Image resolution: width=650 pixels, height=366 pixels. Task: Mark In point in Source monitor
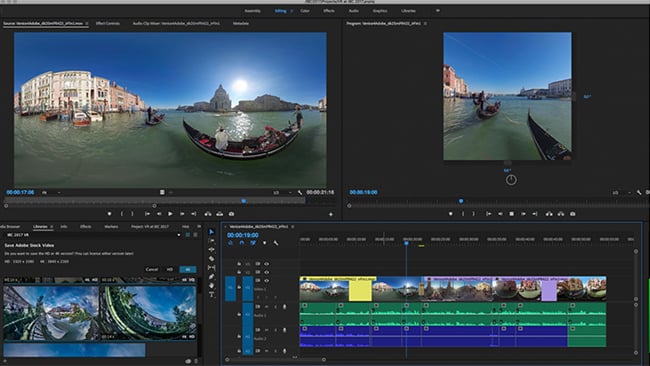pos(121,214)
